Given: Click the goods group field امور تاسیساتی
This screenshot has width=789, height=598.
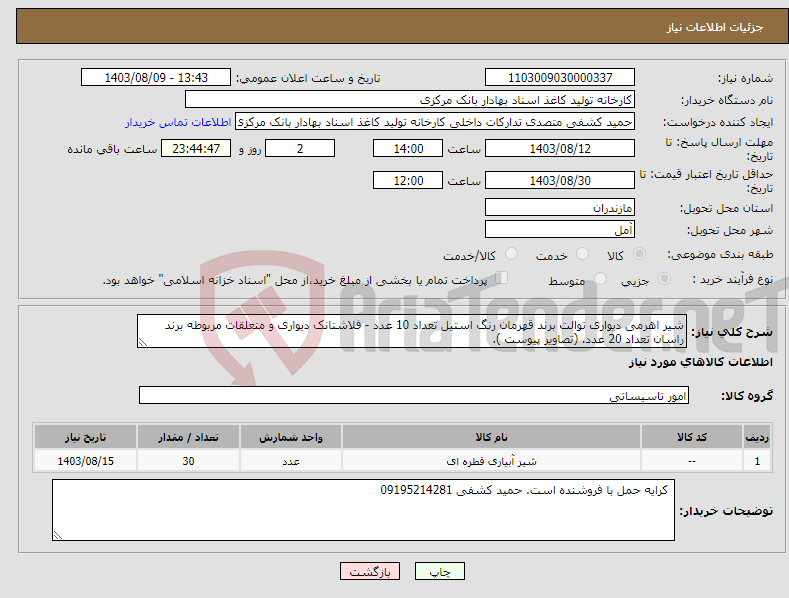Looking at the screenshot, I should click(x=414, y=395).
